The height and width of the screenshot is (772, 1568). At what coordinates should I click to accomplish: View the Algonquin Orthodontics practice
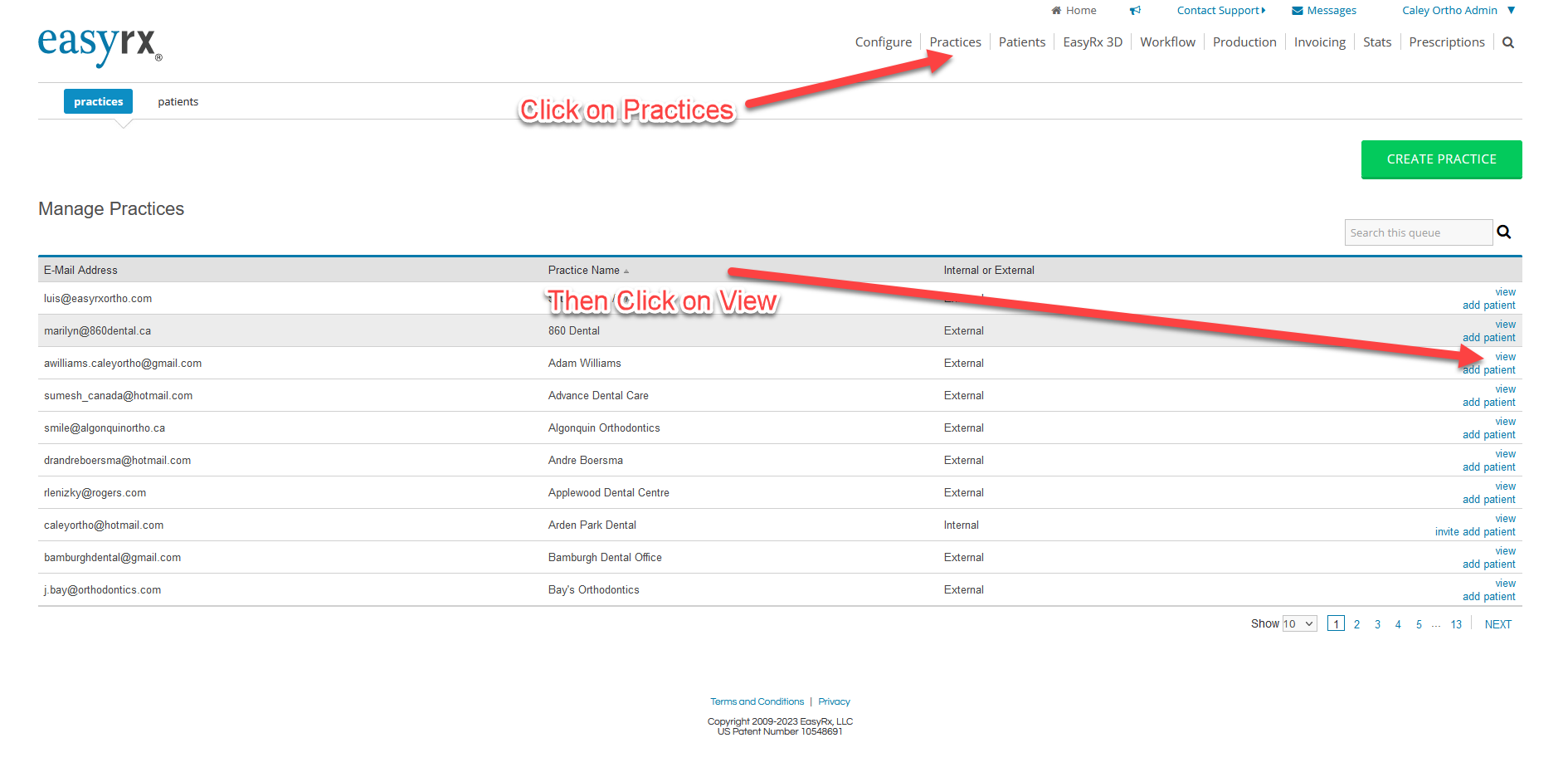pyautogui.click(x=1505, y=422)
